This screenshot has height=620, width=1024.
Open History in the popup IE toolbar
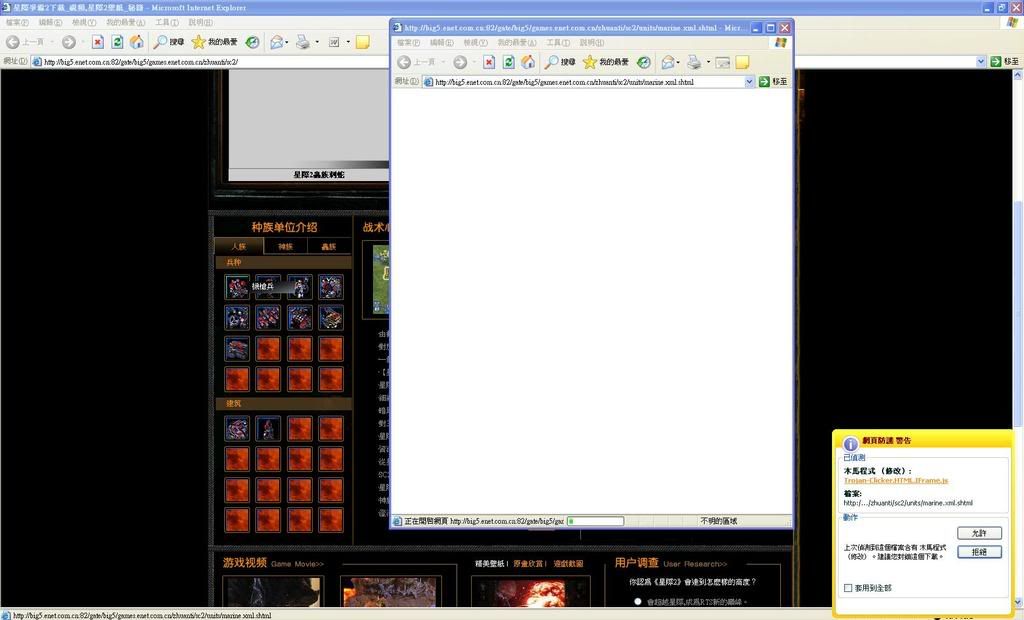click(x=644, y=62)
